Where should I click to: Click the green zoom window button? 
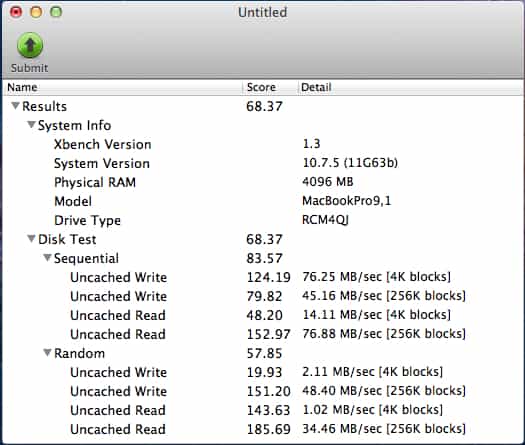coord(56,12)
